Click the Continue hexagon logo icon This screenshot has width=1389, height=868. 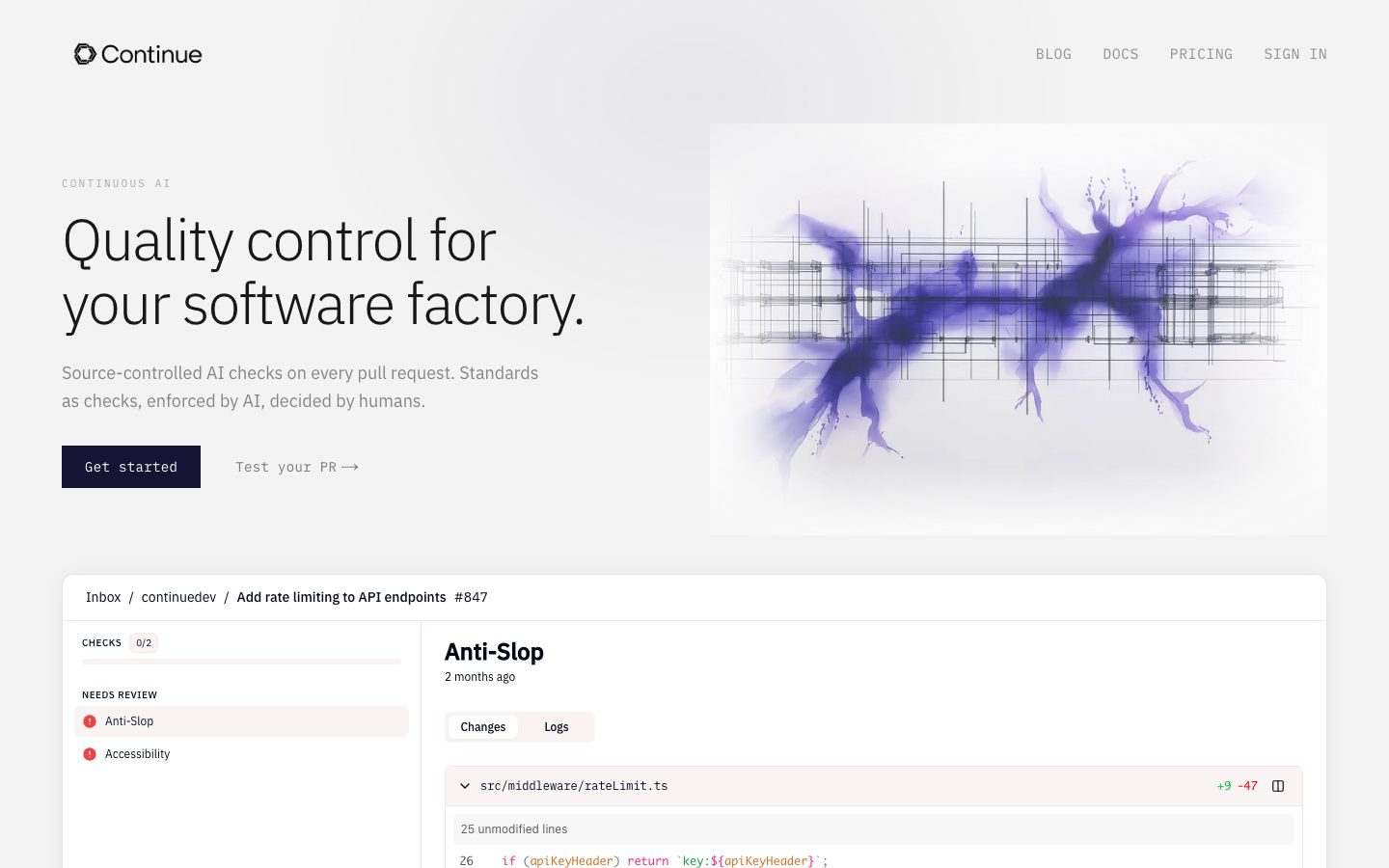click(85, 54)
